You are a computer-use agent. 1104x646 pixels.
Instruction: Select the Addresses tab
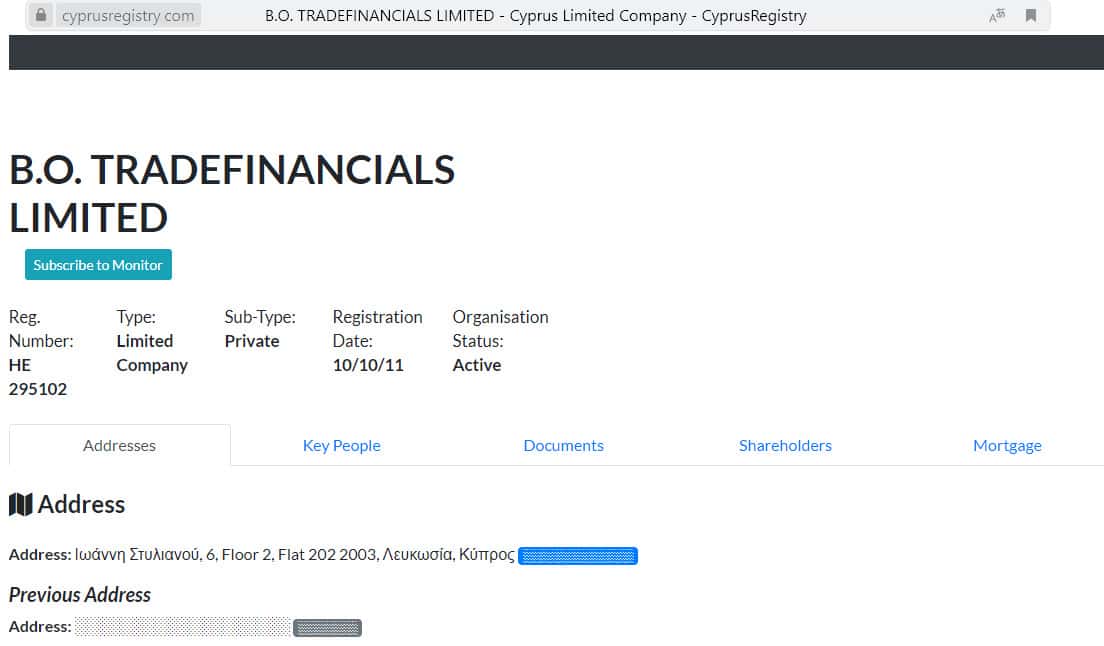pyautogui.click(x=120, y=445)
